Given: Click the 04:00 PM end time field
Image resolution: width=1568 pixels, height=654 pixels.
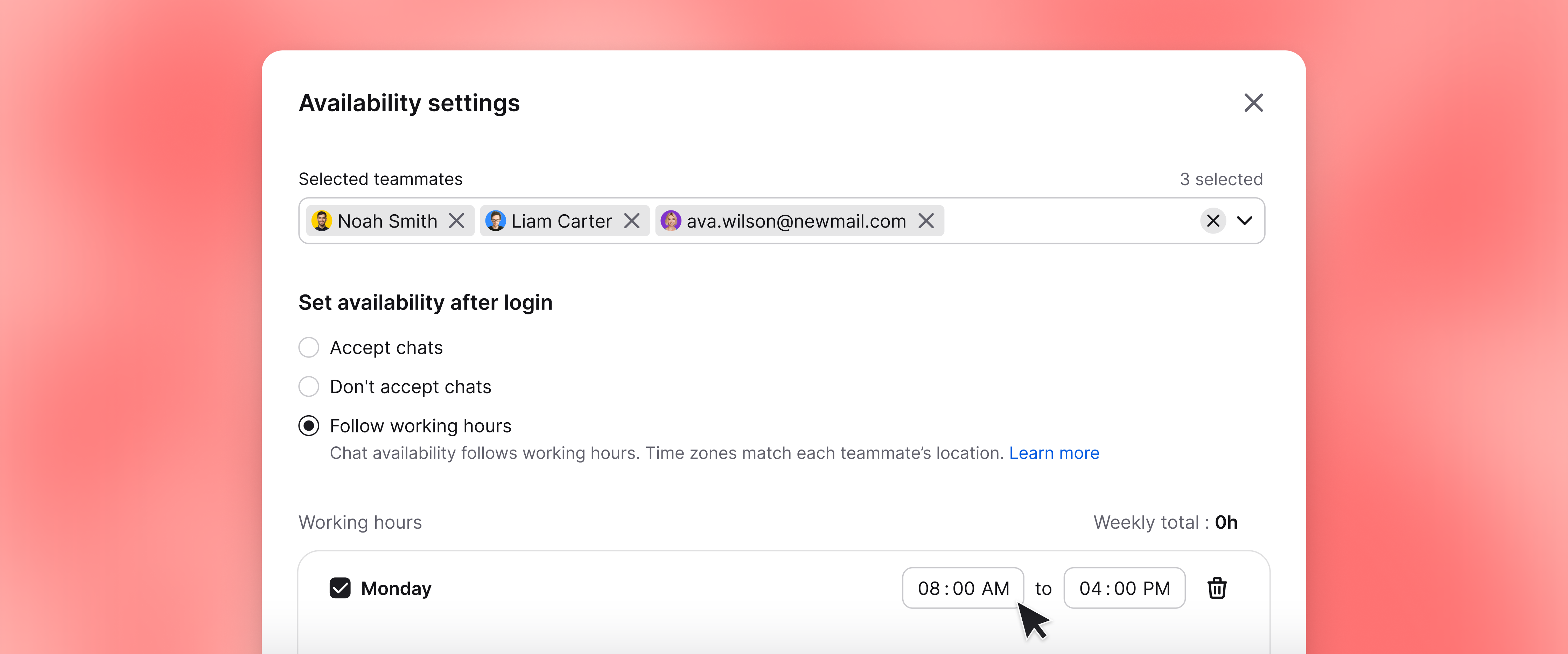Looking at the screenshot, I should point(1124,588).
